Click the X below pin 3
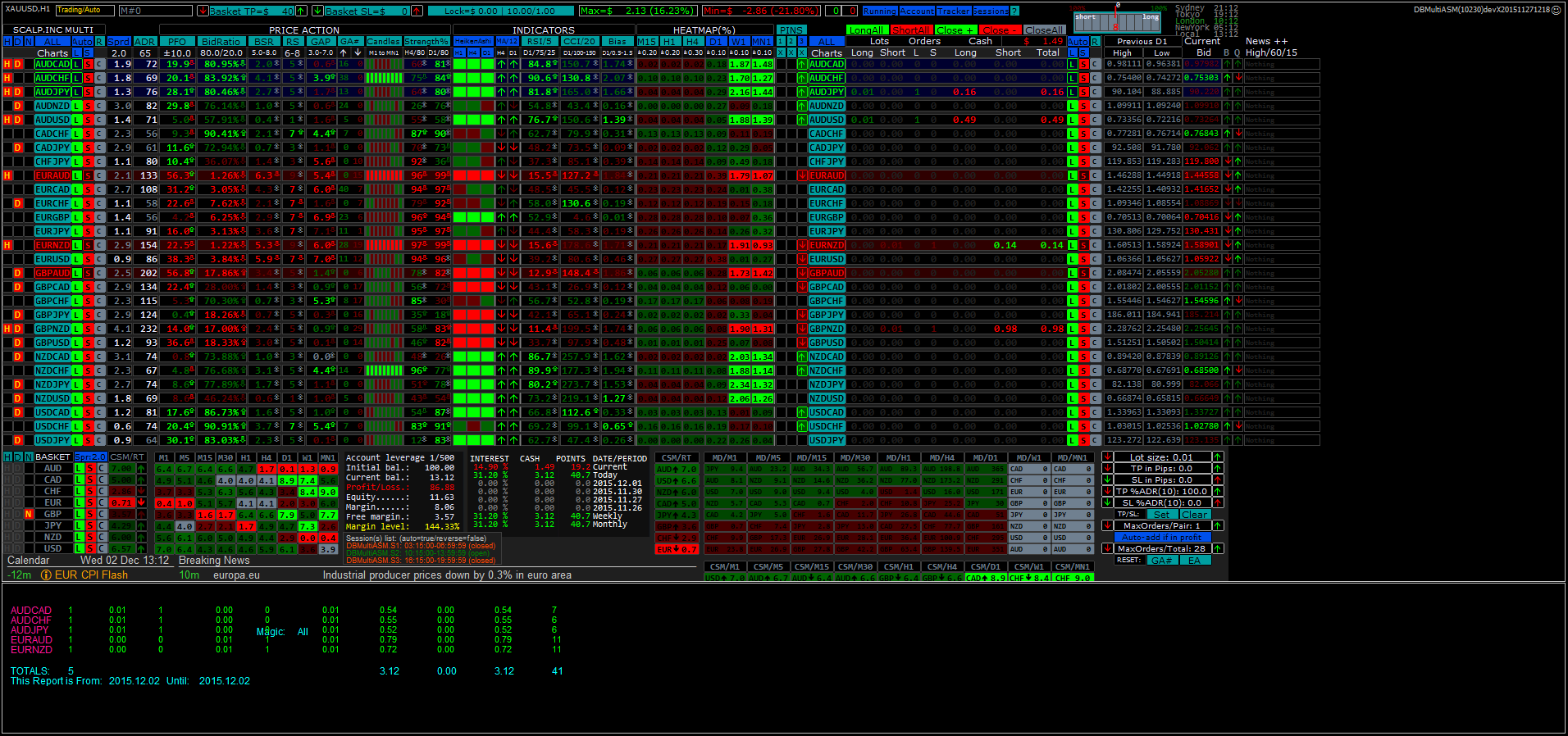This screenshot has width=1568, height=736. click(x=802, y=52)
